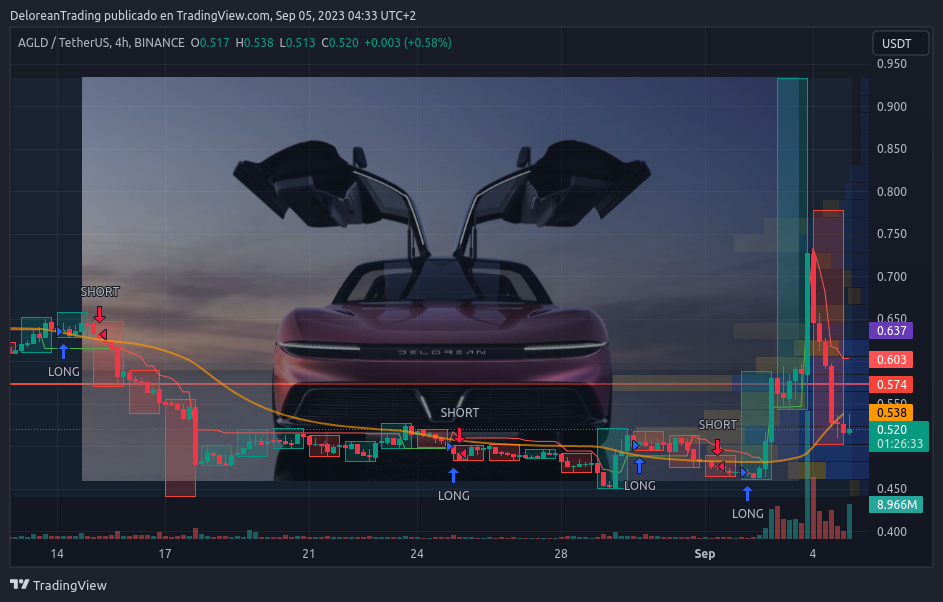Click the blue arrow above the earliest LONG signal
The height and width of the screenshot is (602, 943).
[x=63, y=351]
